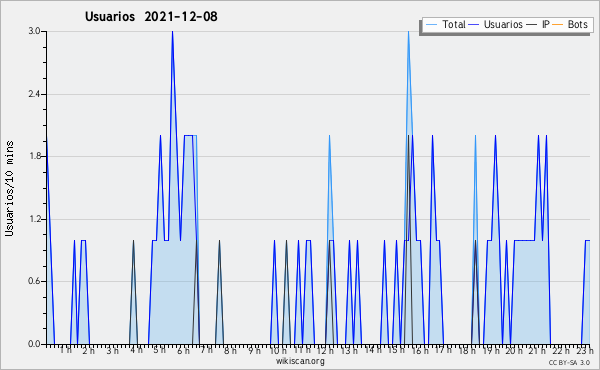Click the y-axis value 1.2

34,219
